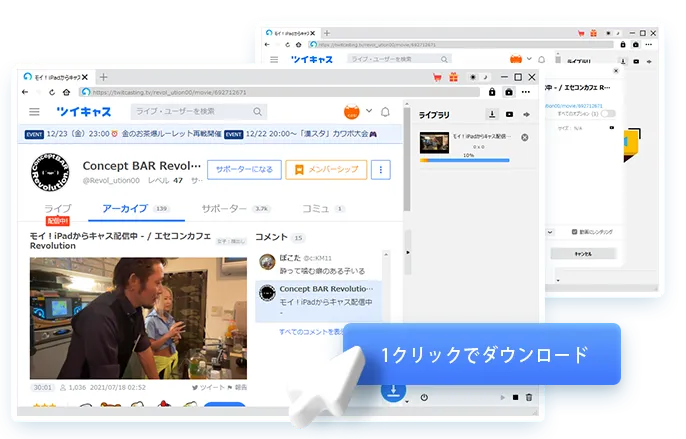
Task: Click the camera icon in back window toolbar
Action: point(636,45)
